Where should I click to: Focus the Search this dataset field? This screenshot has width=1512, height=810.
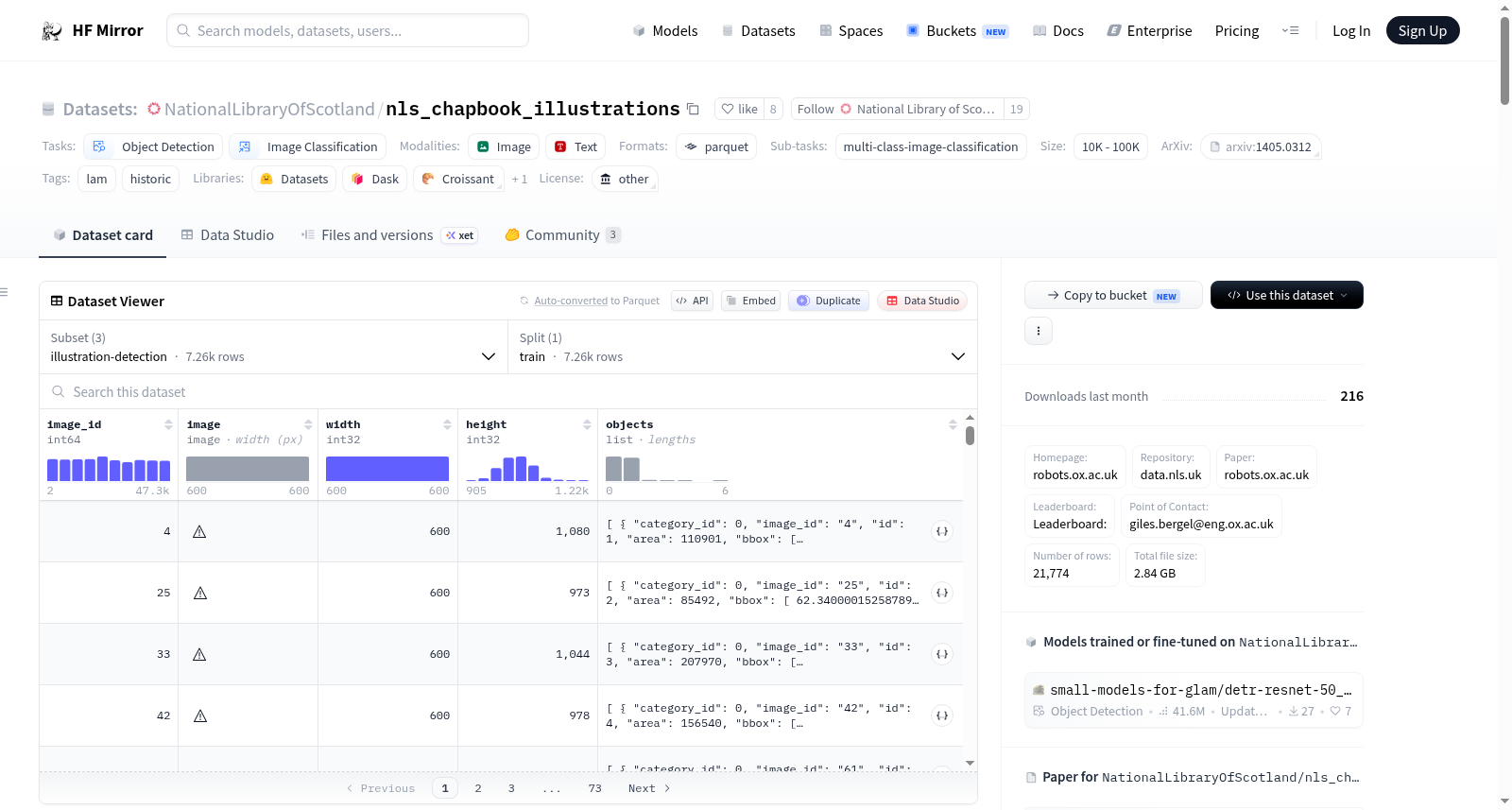coord(508,391)
